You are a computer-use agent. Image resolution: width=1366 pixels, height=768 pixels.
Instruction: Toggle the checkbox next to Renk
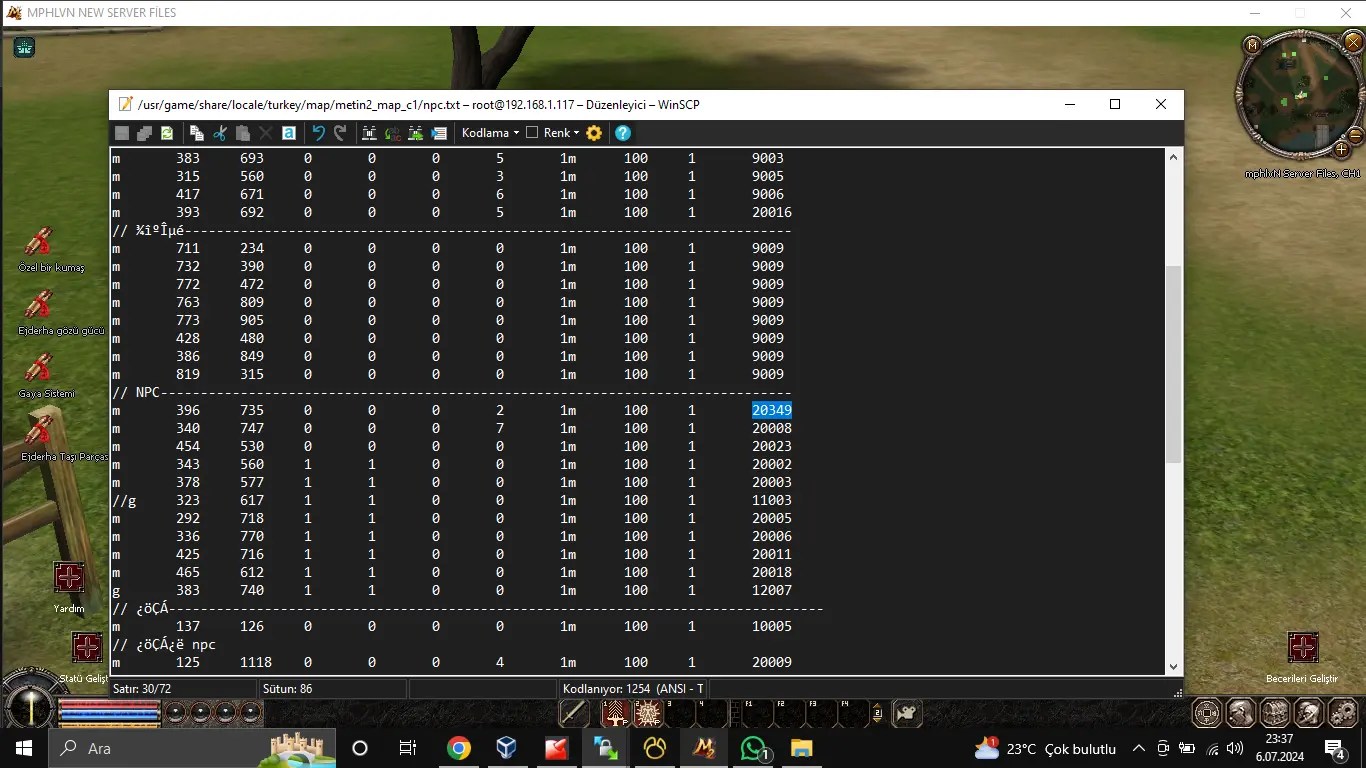532,132
